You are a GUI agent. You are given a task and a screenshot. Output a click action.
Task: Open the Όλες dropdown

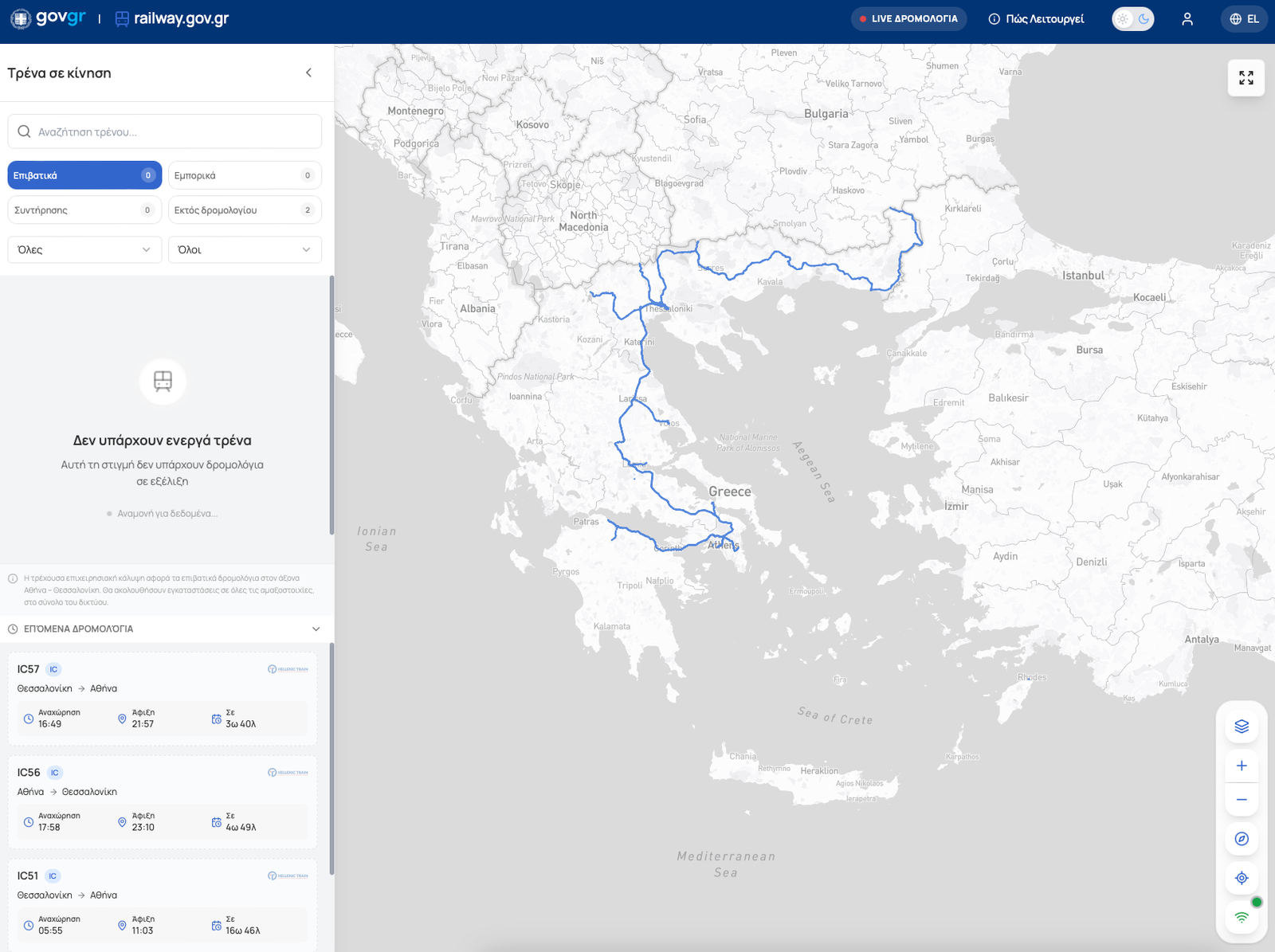[x=84, y=250]
